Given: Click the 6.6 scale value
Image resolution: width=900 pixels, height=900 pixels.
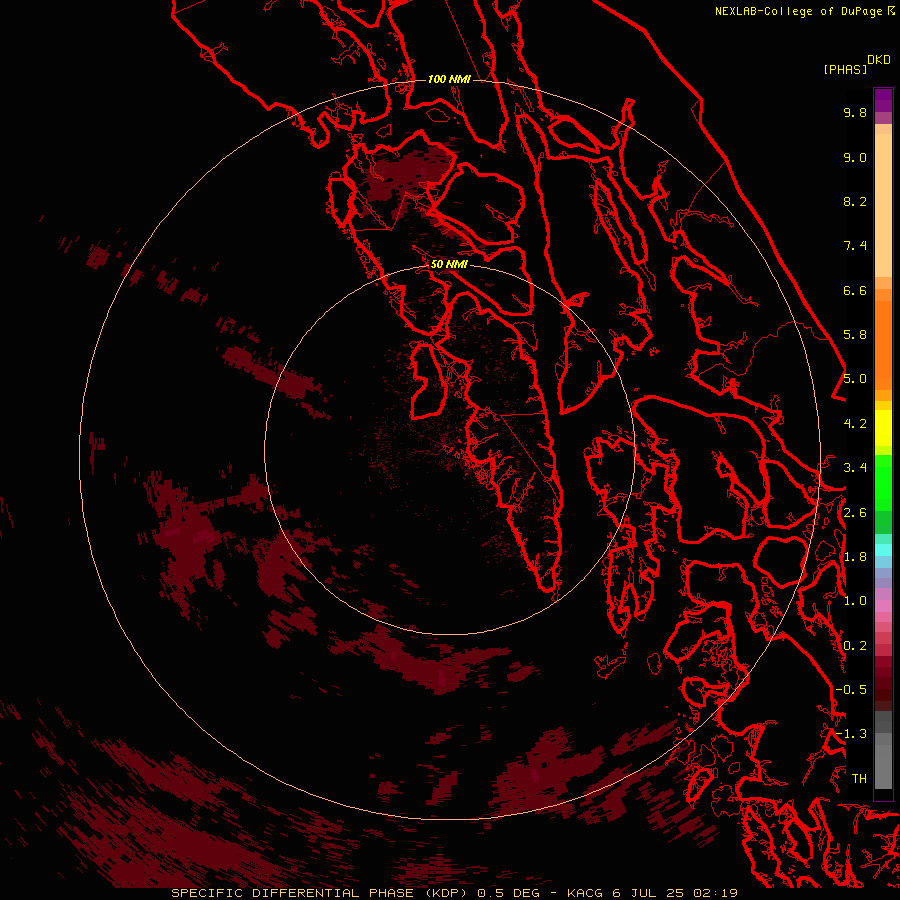Looking at the screenshot, I should point(855,290).
